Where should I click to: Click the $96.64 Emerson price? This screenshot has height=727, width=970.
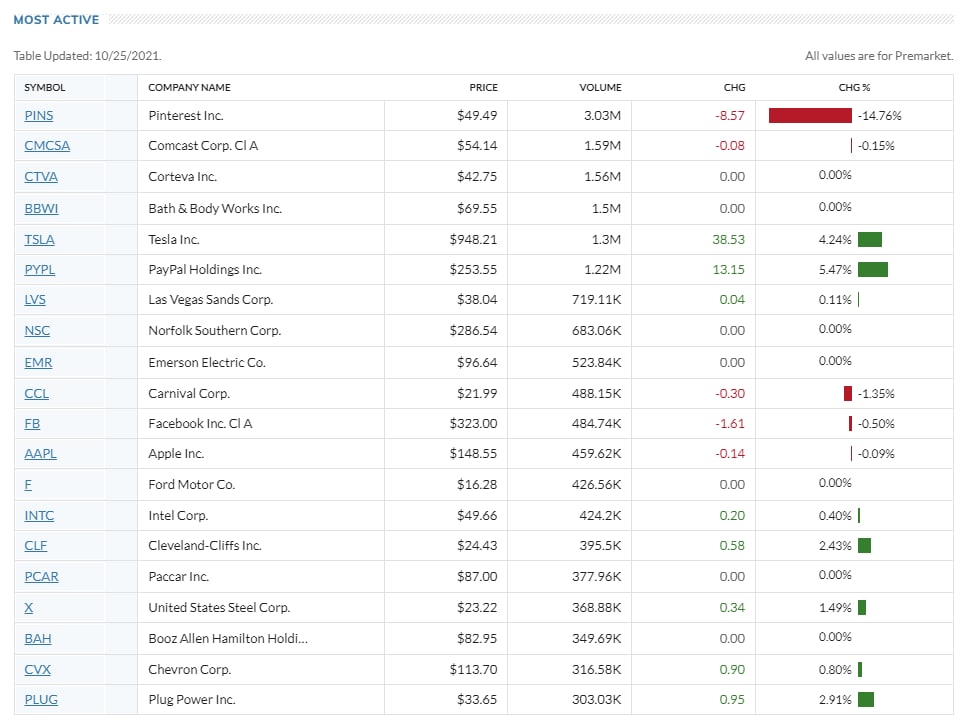pos(477,363)
